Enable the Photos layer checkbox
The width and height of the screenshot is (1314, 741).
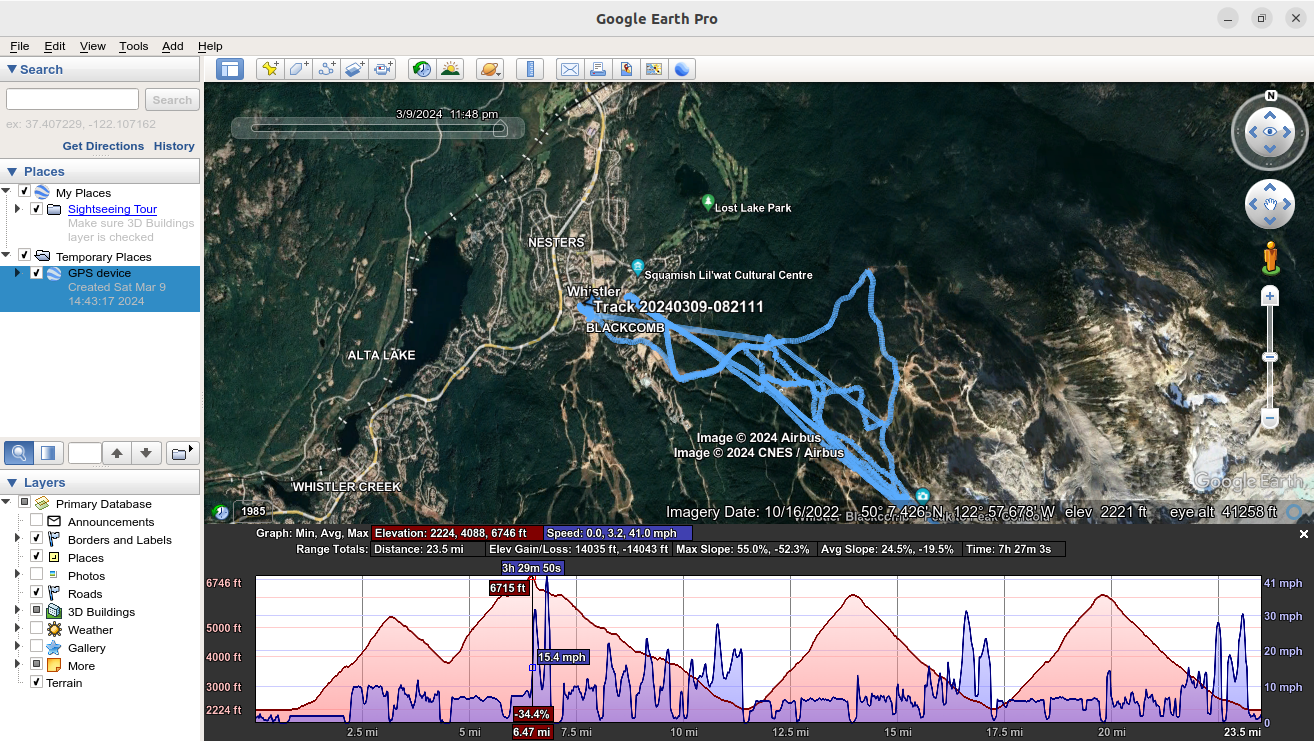[x=37, y=575]
